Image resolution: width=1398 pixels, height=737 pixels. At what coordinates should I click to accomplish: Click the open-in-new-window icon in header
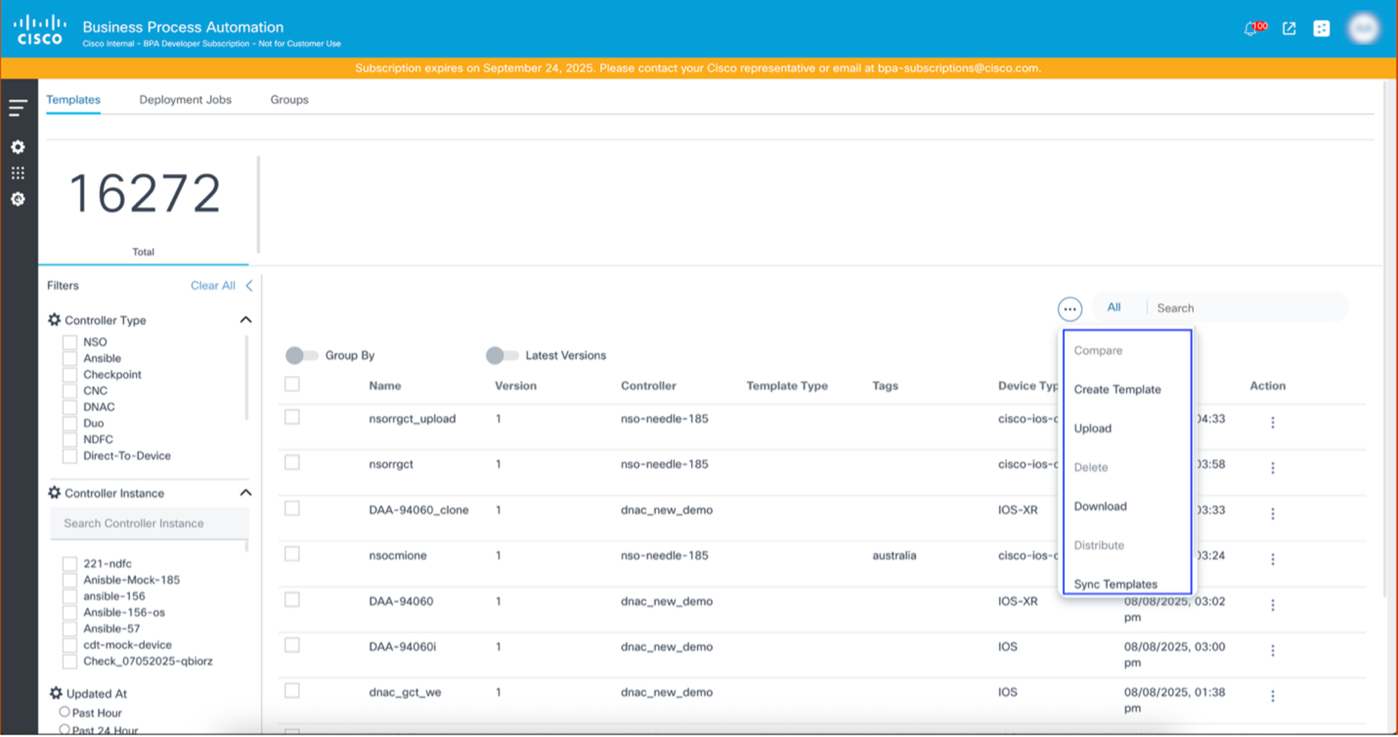tap(1289, 28)
